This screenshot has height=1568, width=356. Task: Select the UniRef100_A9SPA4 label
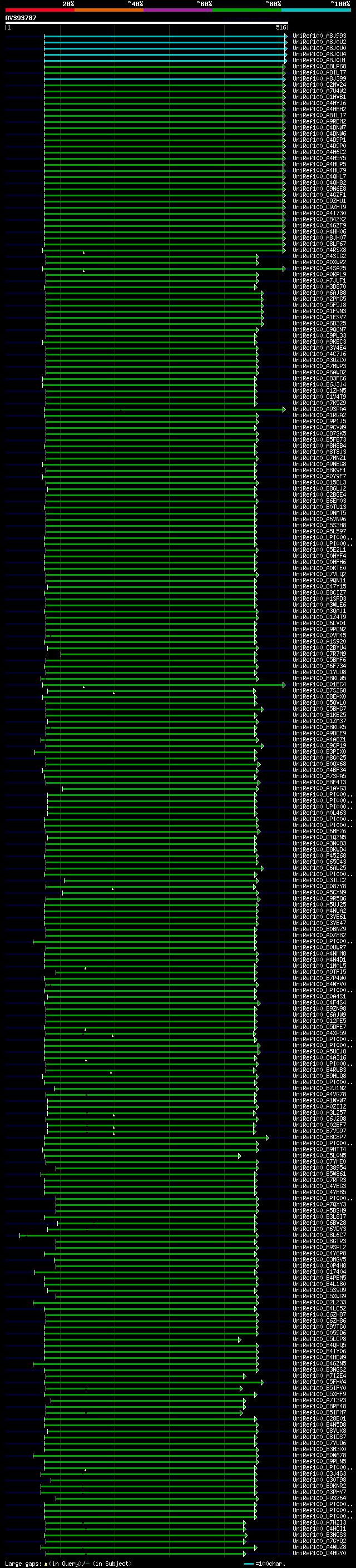click(x=319, y=409)
